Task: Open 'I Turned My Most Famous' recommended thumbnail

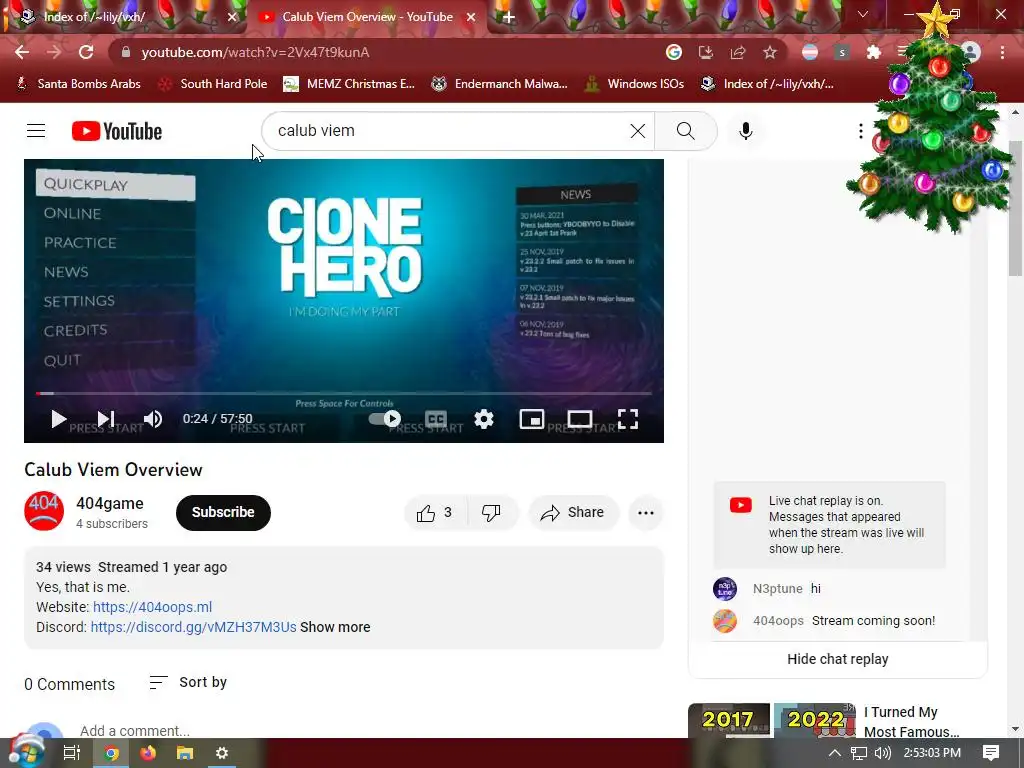Action: [772, 720]
